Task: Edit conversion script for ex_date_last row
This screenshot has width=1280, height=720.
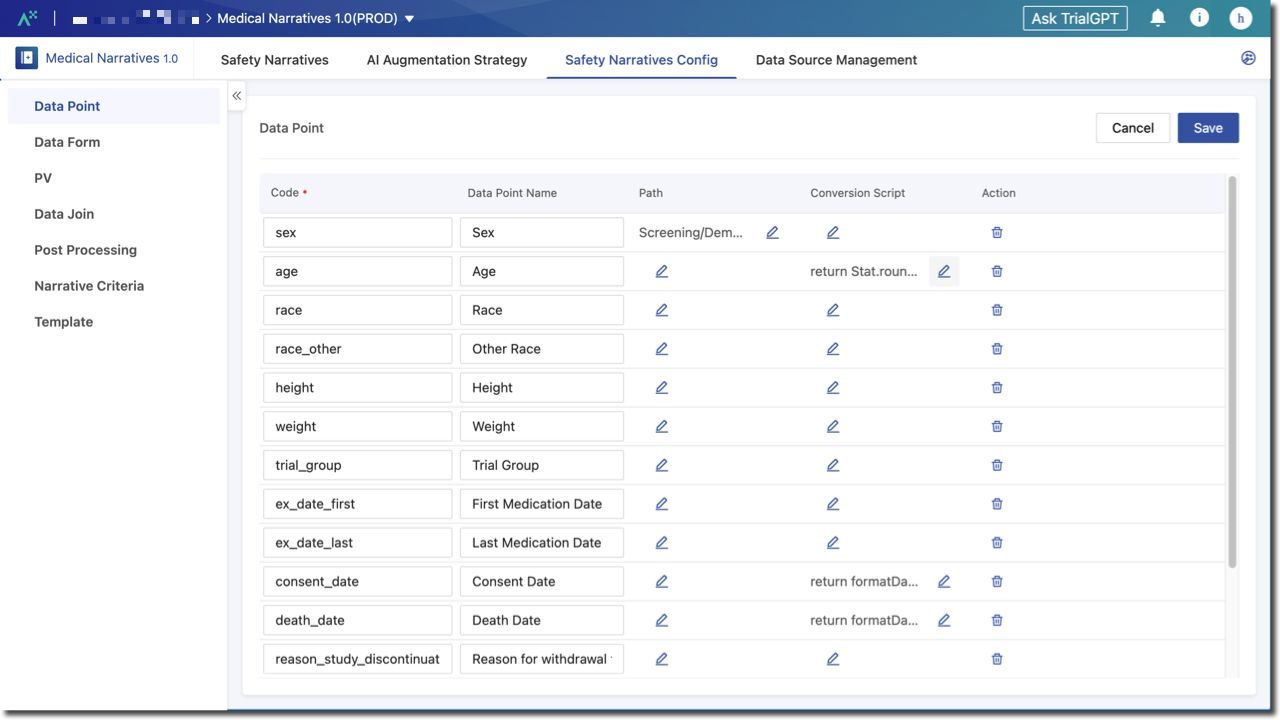Action: point(833,543)
